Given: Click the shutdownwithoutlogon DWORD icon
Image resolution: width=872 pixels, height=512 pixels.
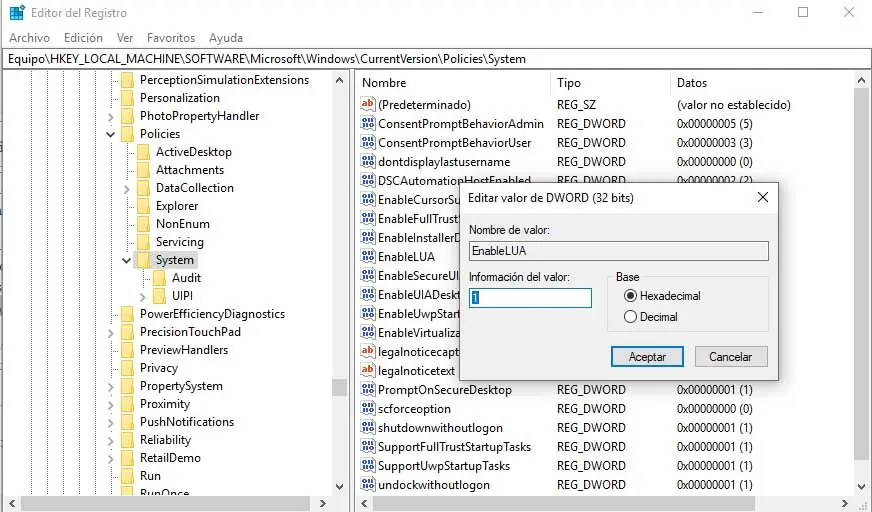Looking at the screenshot, I should point(368,426).
